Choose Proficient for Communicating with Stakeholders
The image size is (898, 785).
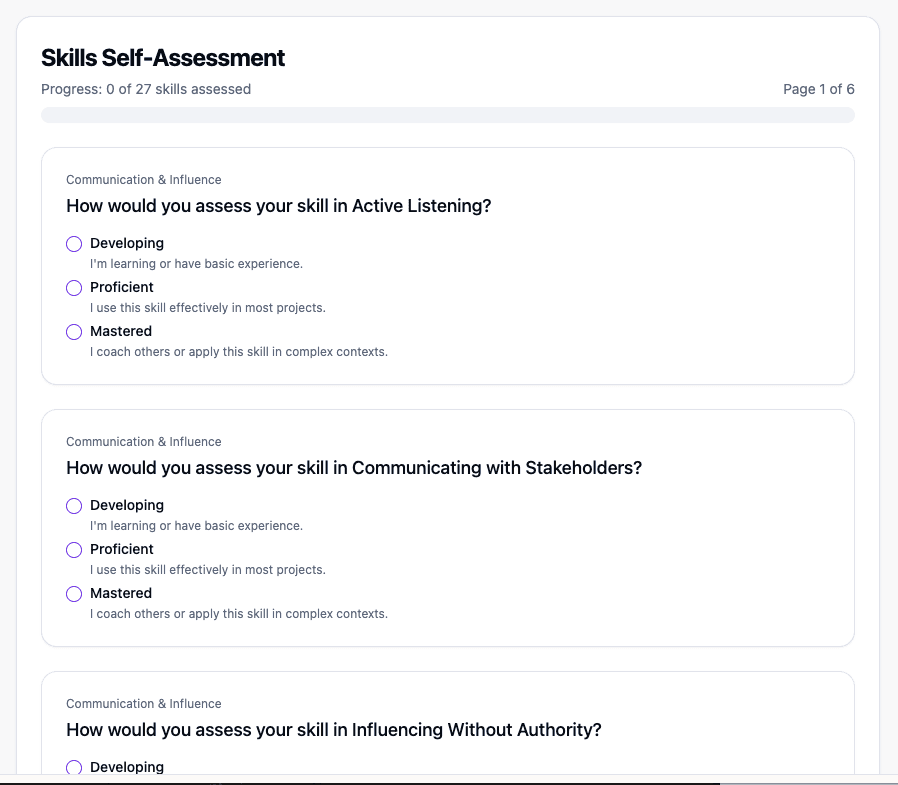[74, 550]
